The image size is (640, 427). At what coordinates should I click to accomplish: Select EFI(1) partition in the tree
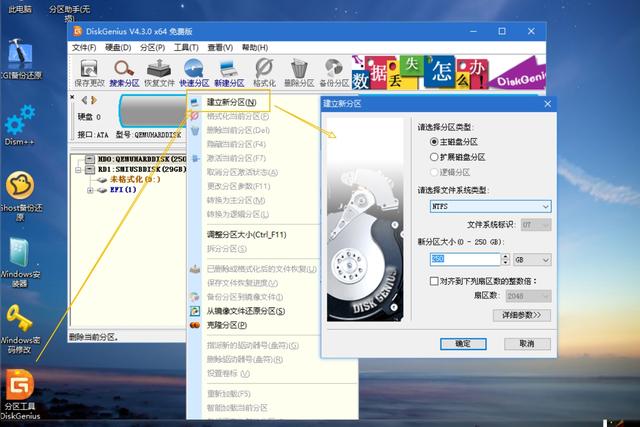(123, 189)
